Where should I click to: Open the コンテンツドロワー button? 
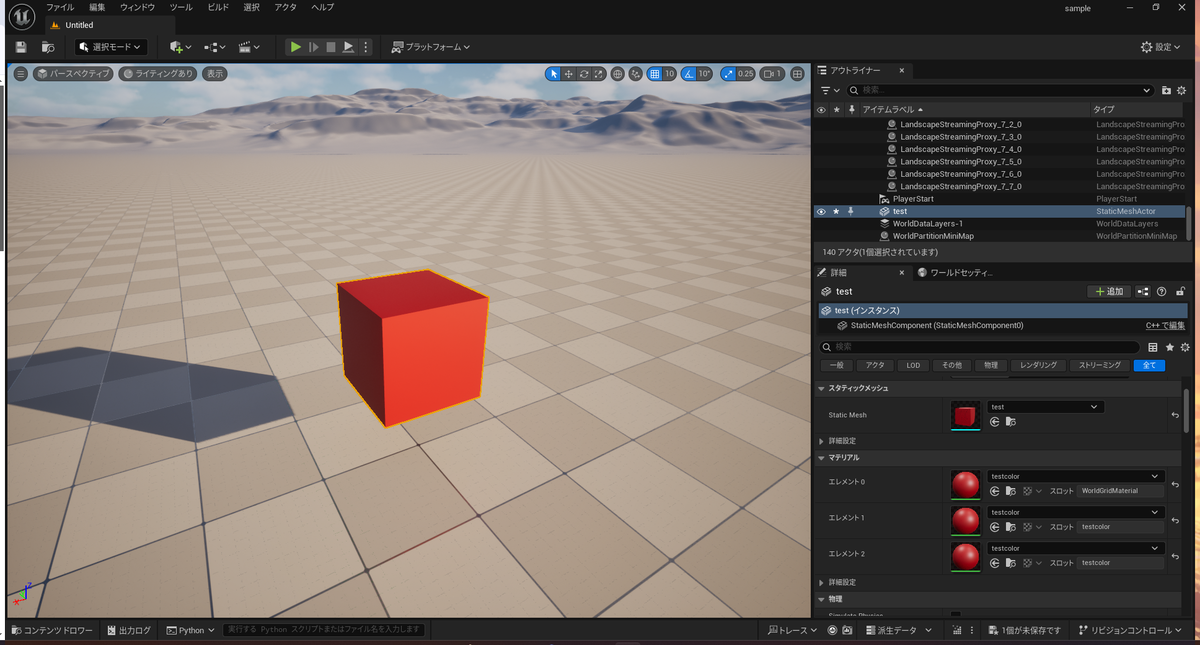coord(51,630)
